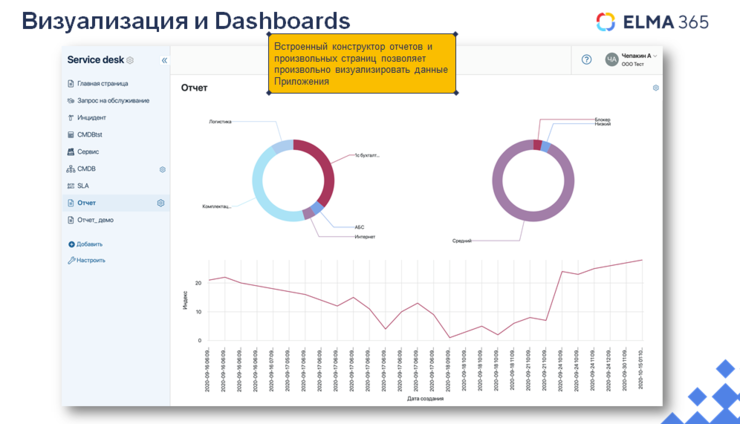Open the Сервис sidebar item

tap(88, 152)
